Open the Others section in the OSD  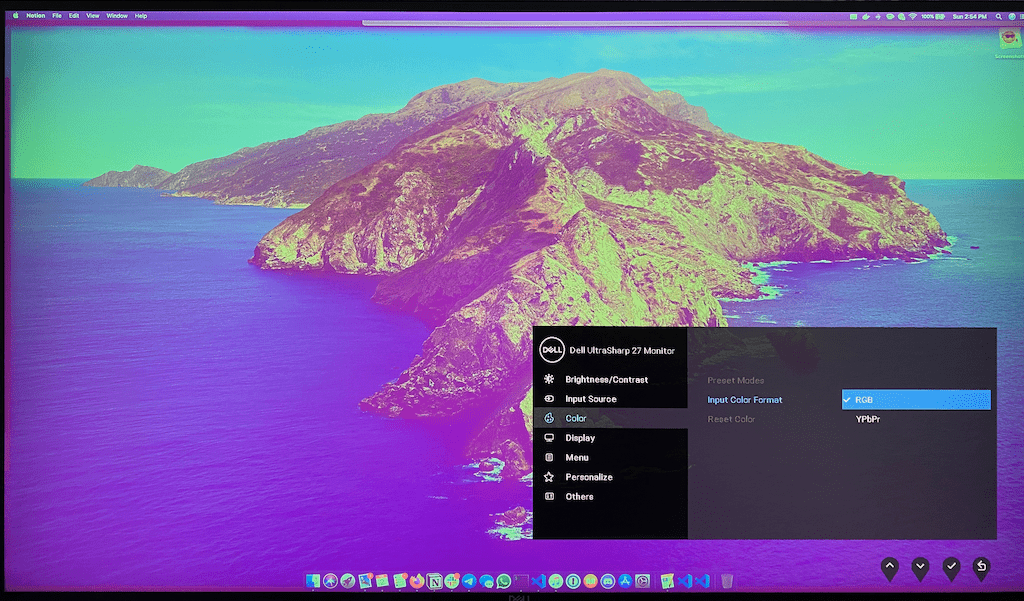(579, 497)
